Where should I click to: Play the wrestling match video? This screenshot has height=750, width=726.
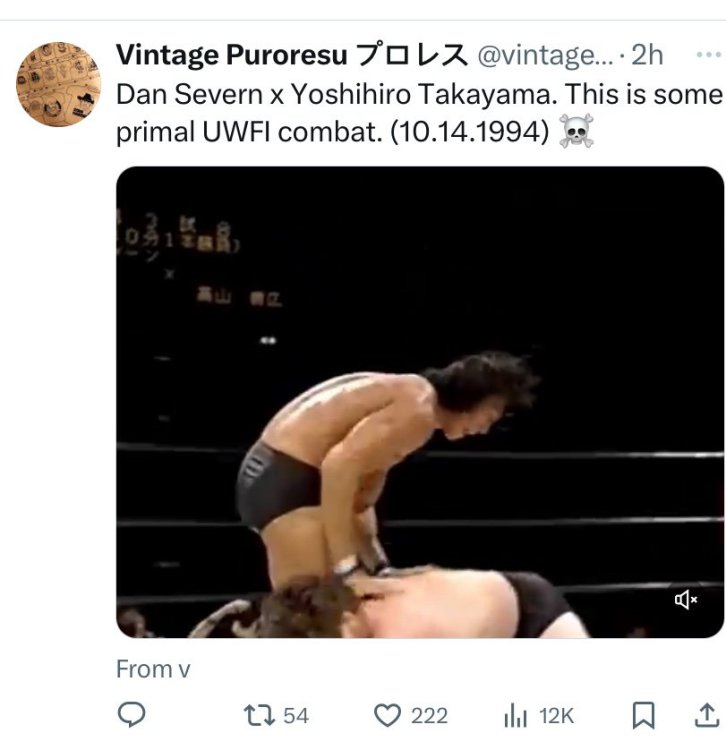click(420, 402)
